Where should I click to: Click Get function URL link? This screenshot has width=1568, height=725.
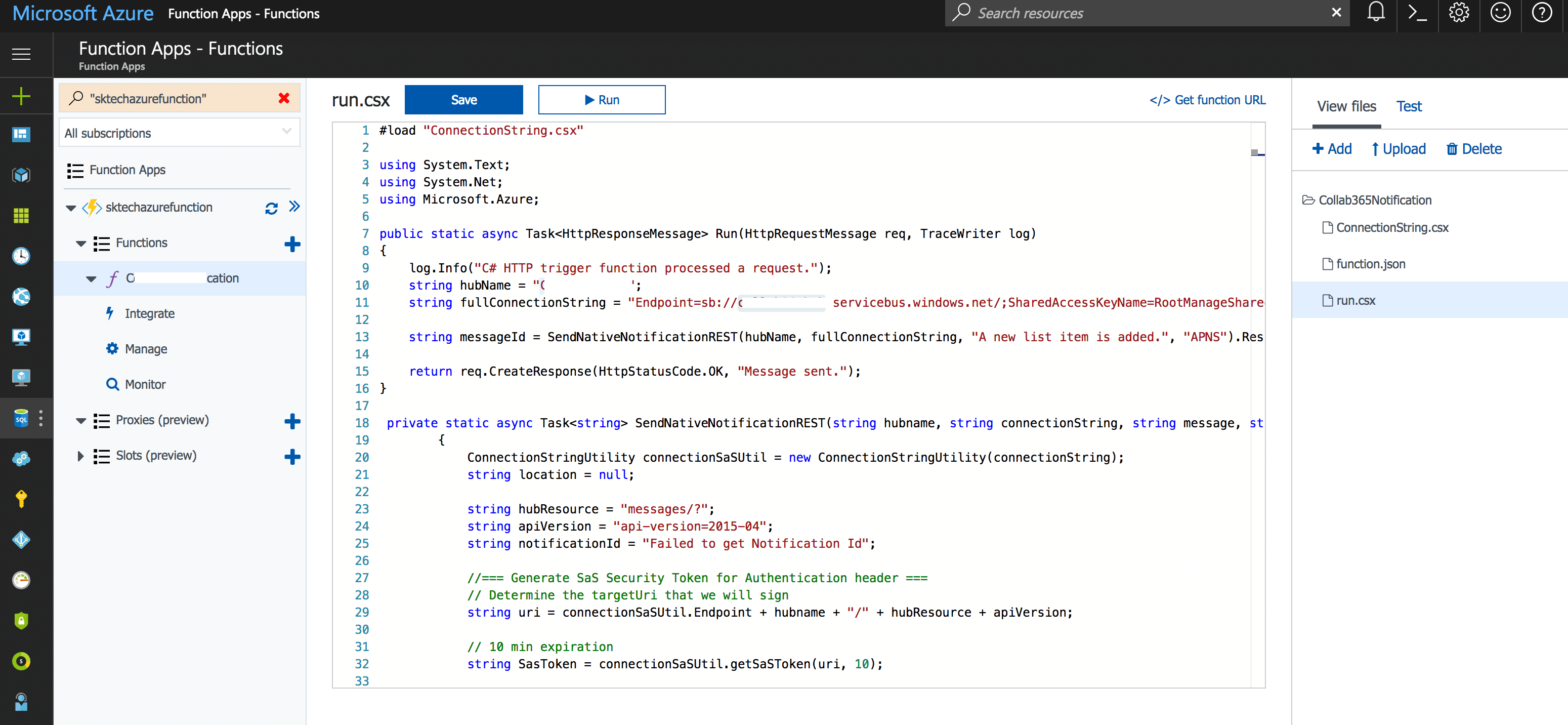[x=1208, y=99]
